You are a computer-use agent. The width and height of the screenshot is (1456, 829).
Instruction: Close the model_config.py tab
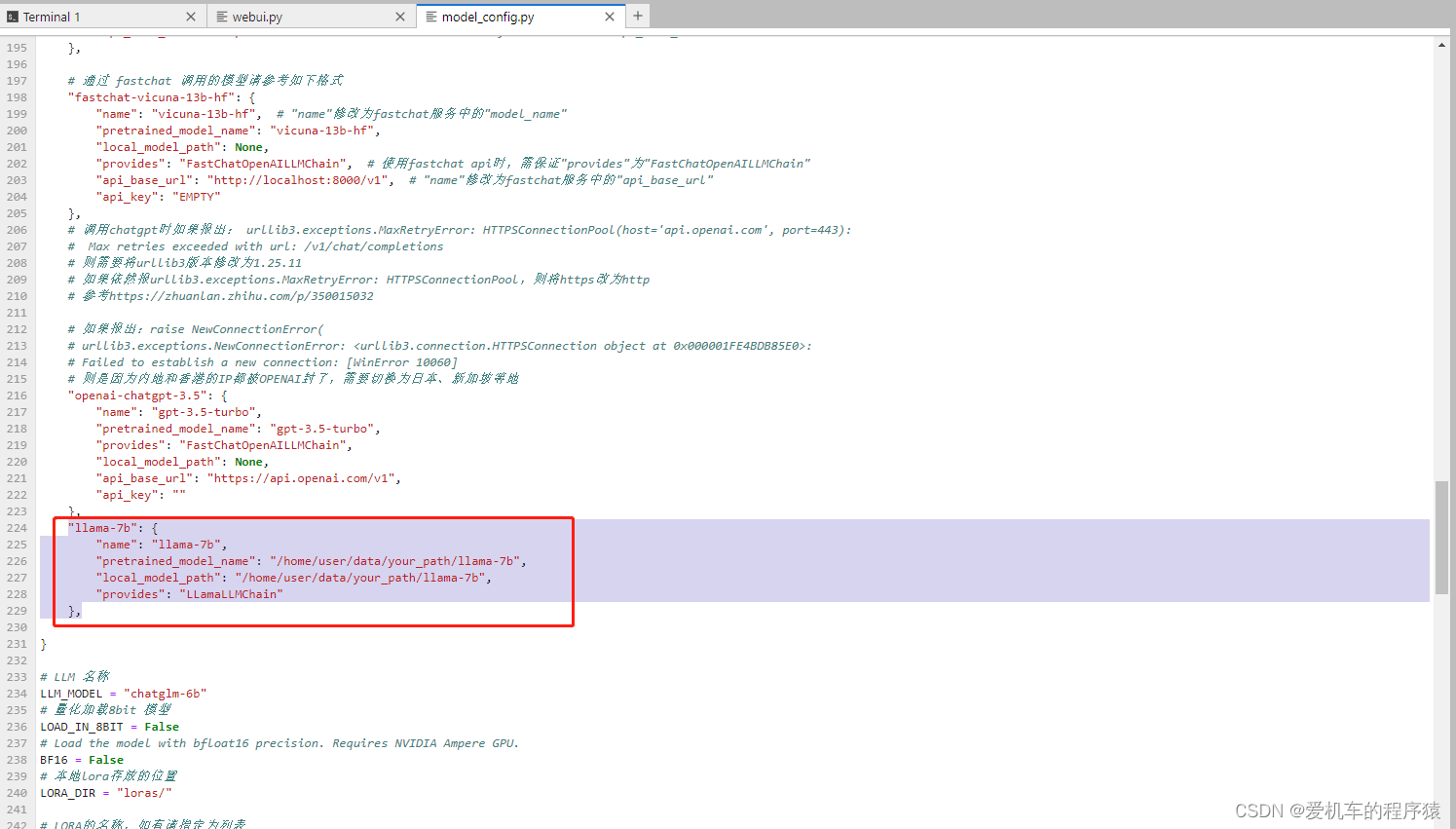click(610, 17)
